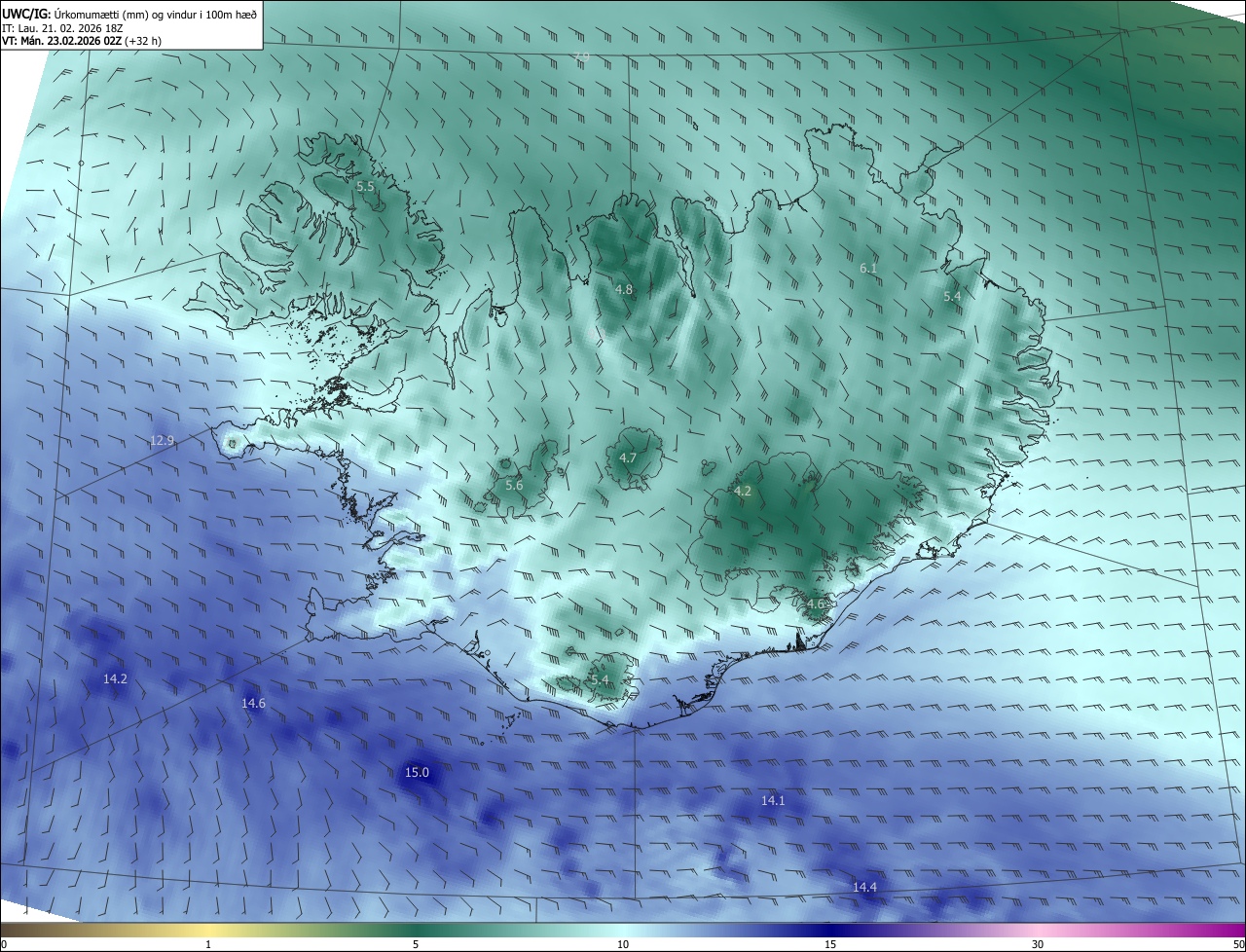Click the 14.6 value over the ocean

[x=253, y=703]
